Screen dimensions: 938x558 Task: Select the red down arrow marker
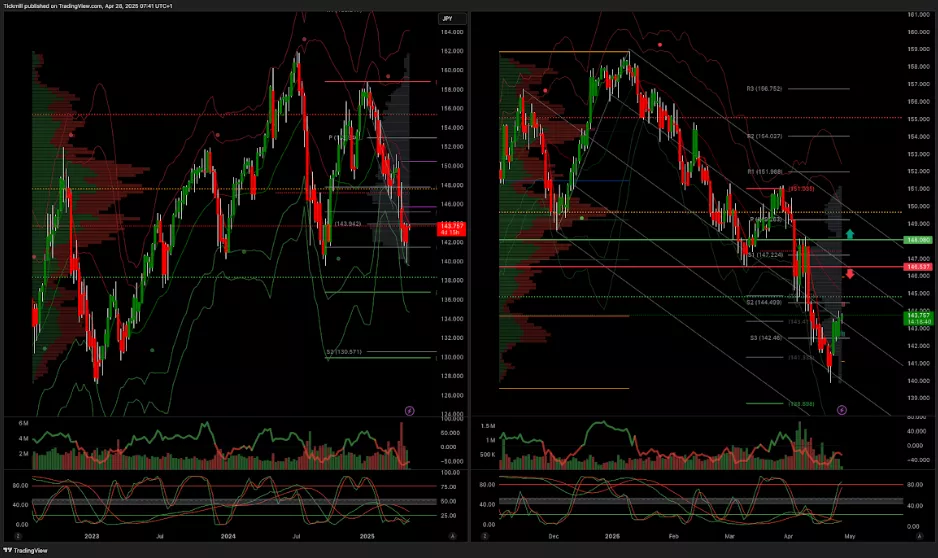[850, 274]
